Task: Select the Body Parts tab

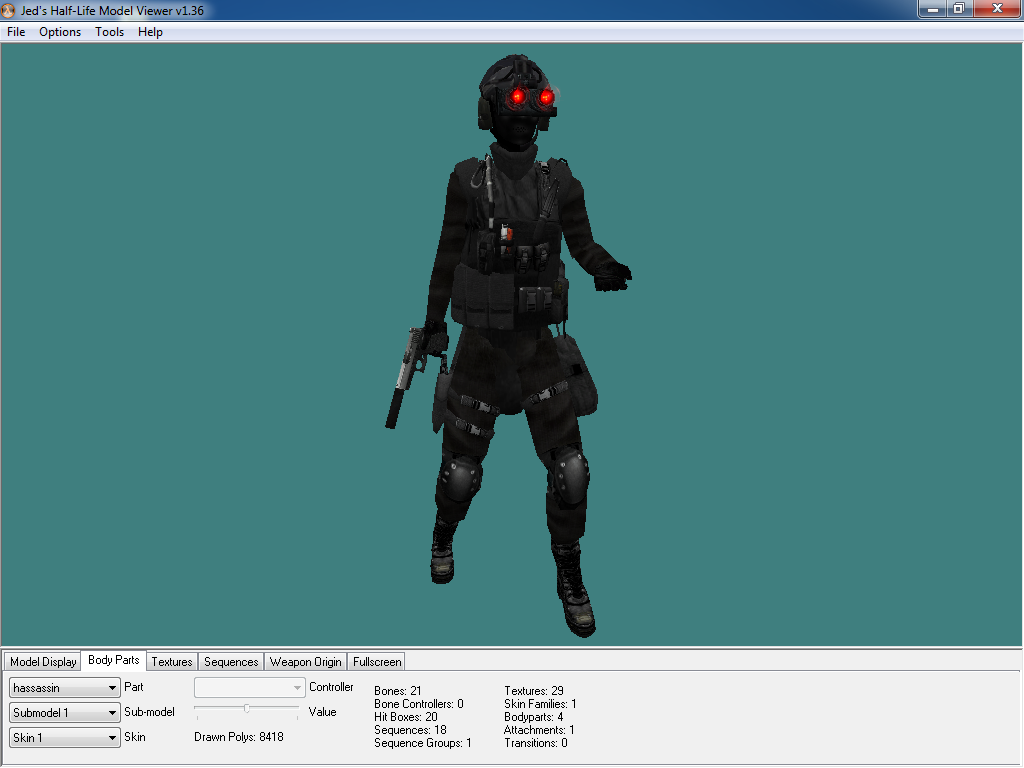Action: click(x=114, y=660)
